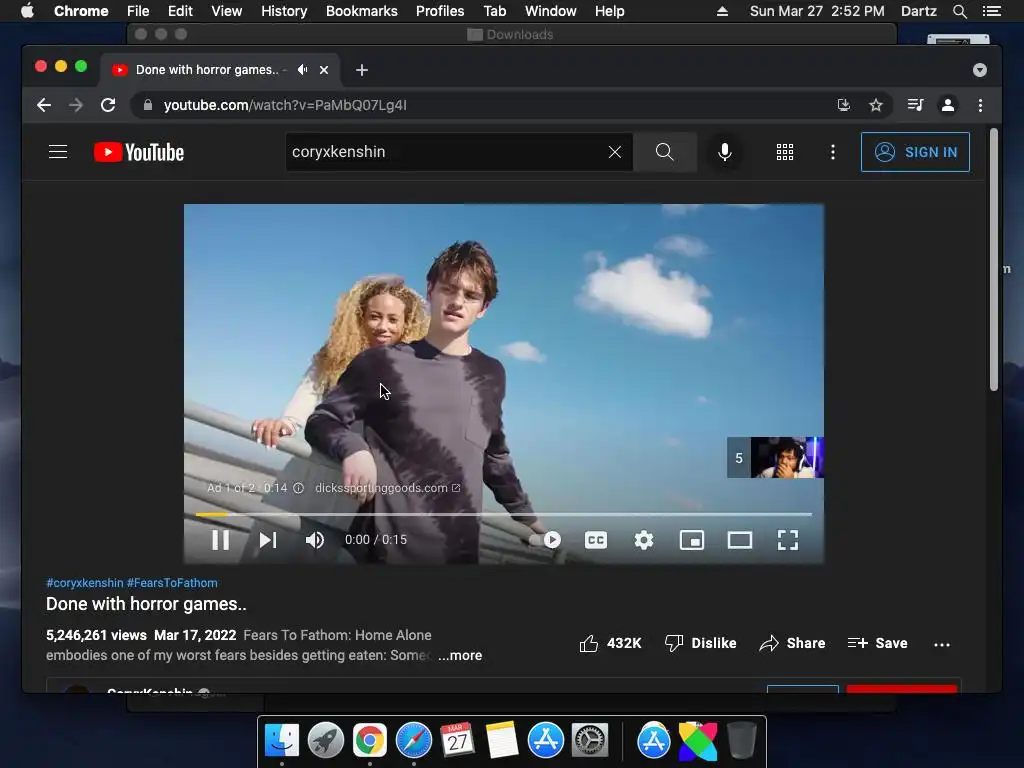
Task: Open YouTube settings three-dot menu
Action: [x=833, y=152]
